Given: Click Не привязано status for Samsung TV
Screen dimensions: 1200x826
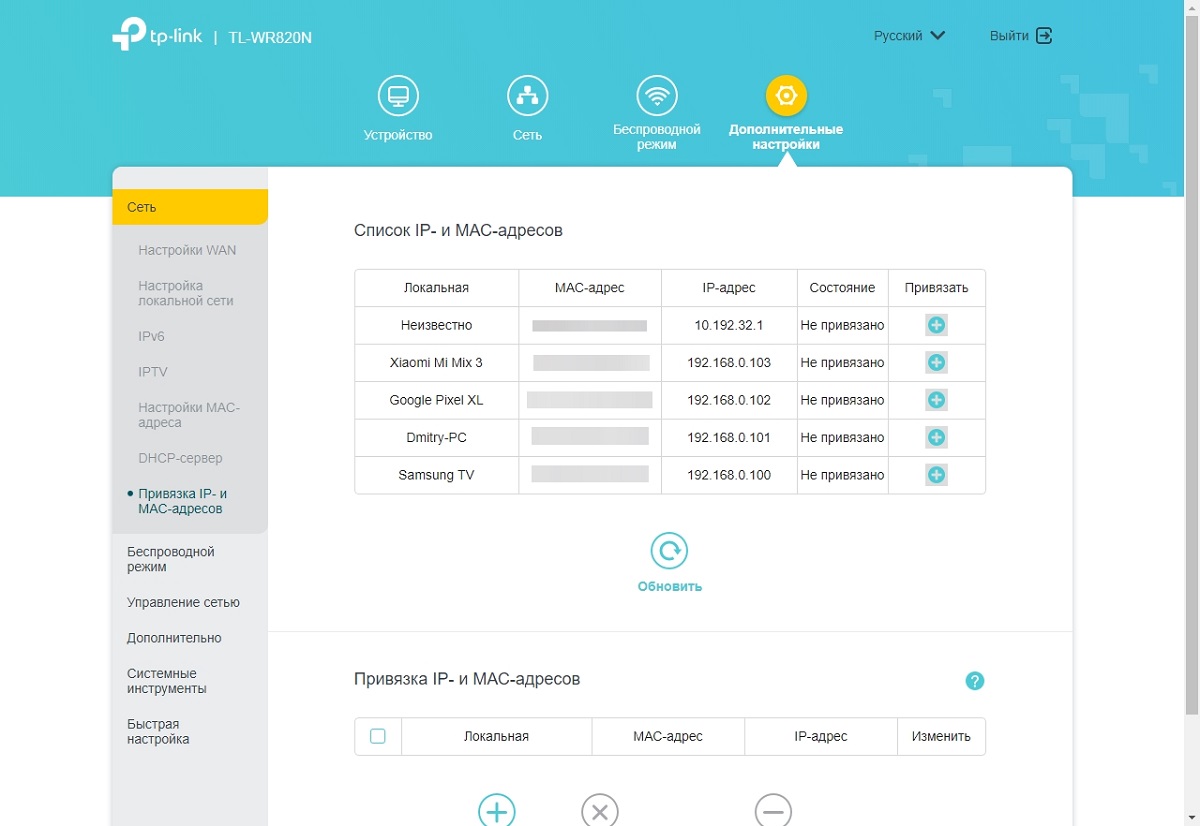Looking at the screenshot, I should tap(842, 475).
